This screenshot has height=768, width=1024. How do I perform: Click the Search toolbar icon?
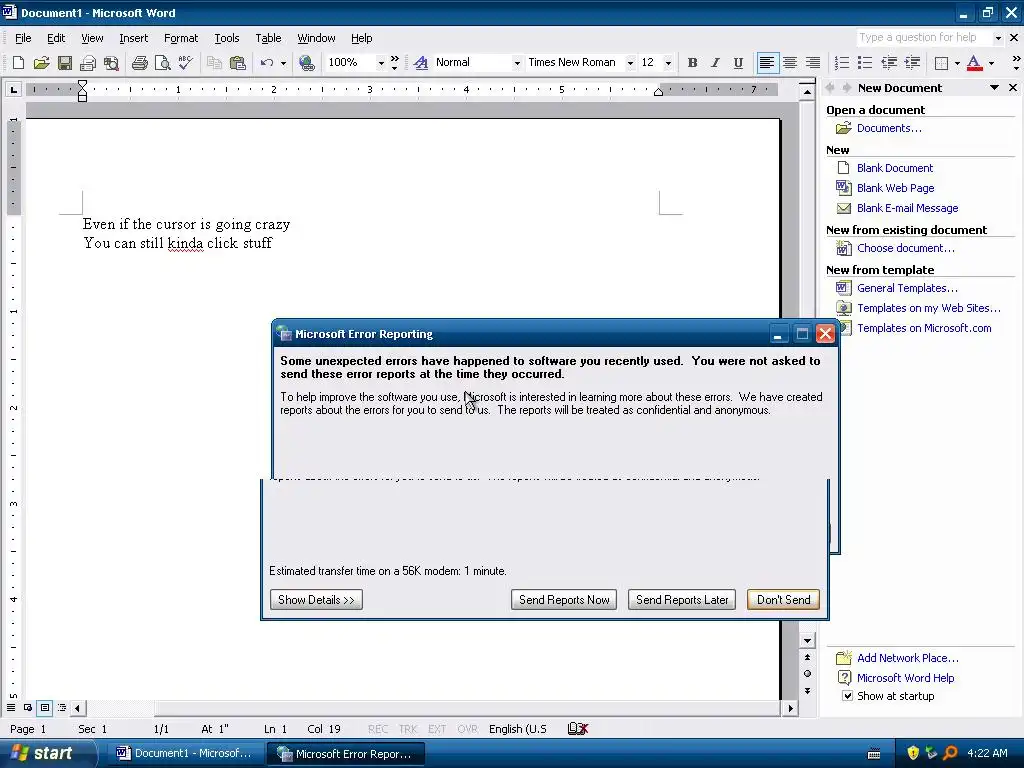[x=112, y=63]
